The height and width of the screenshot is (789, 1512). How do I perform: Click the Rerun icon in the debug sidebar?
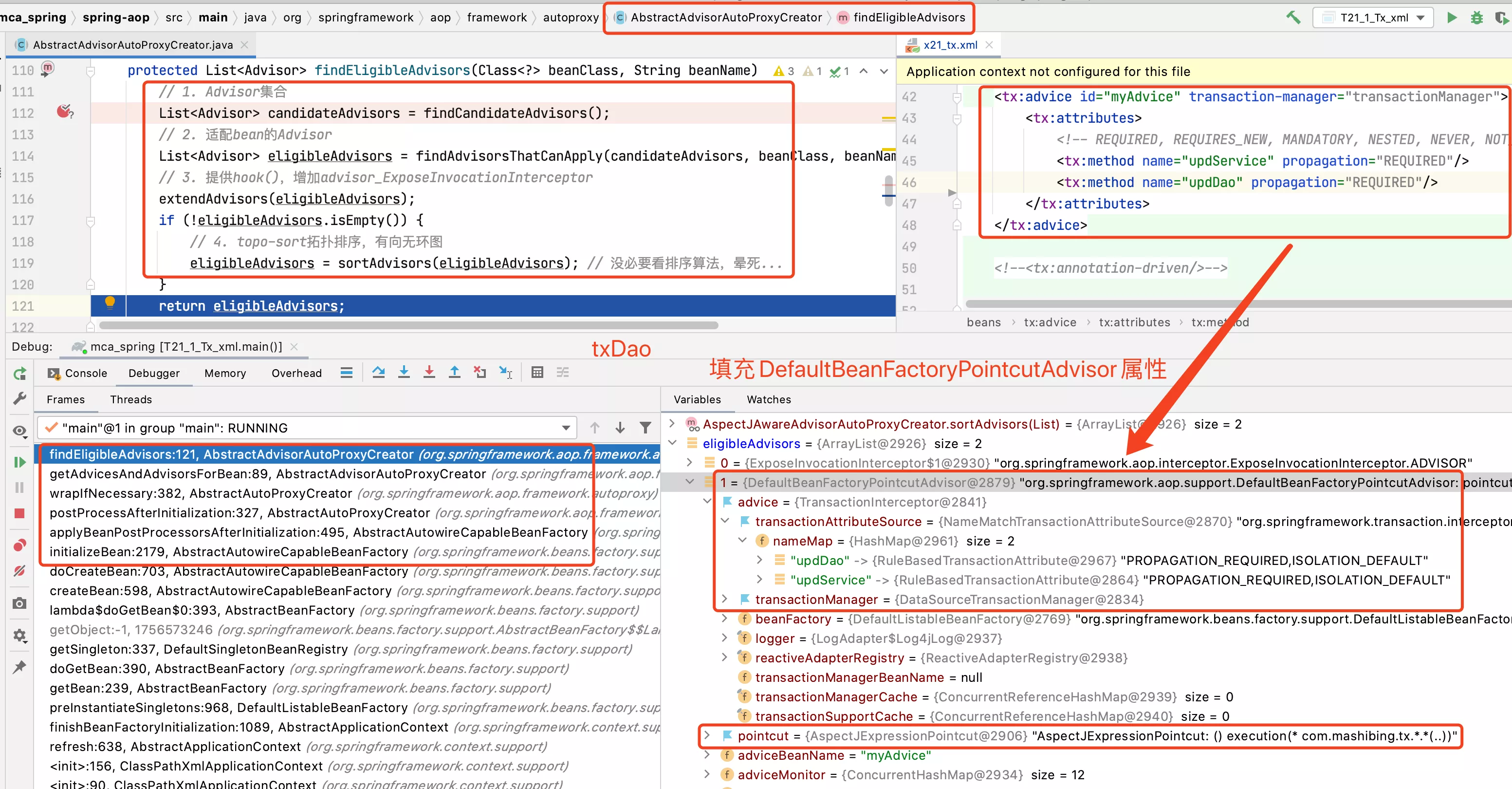(x=20, y=374)
